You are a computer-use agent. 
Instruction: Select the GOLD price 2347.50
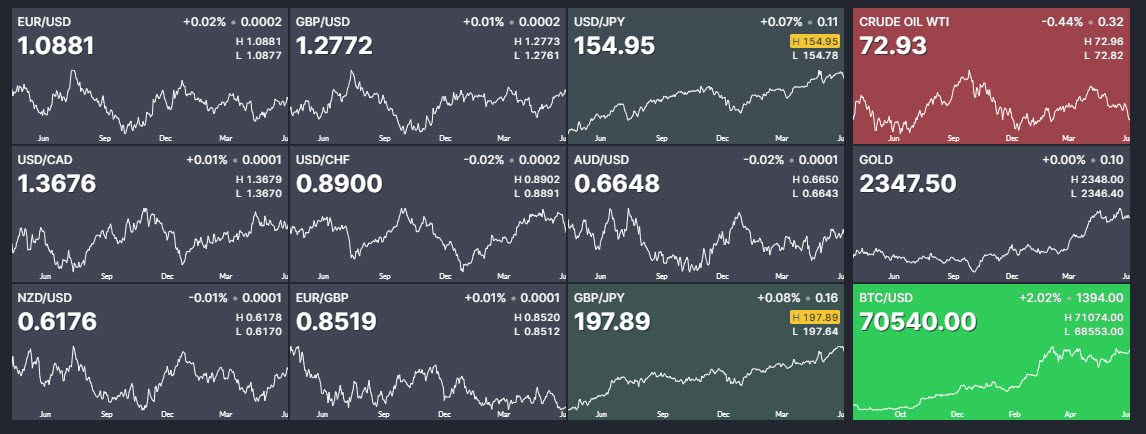(x=907, y=184)
